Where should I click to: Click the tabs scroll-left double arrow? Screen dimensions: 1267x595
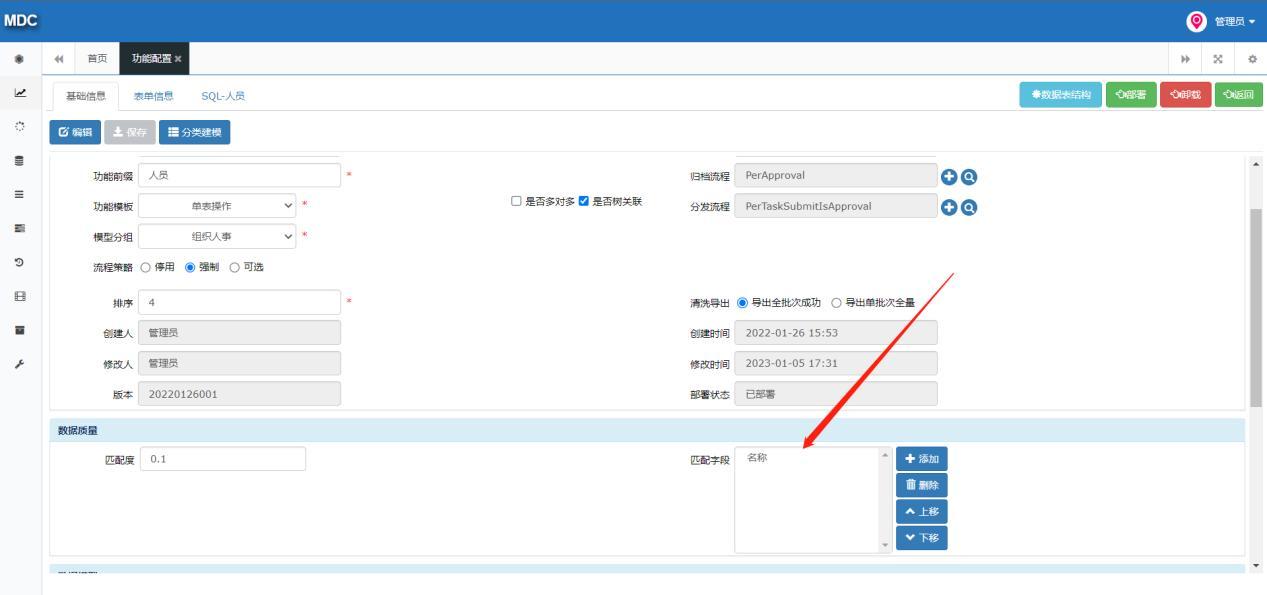[59, 59]
